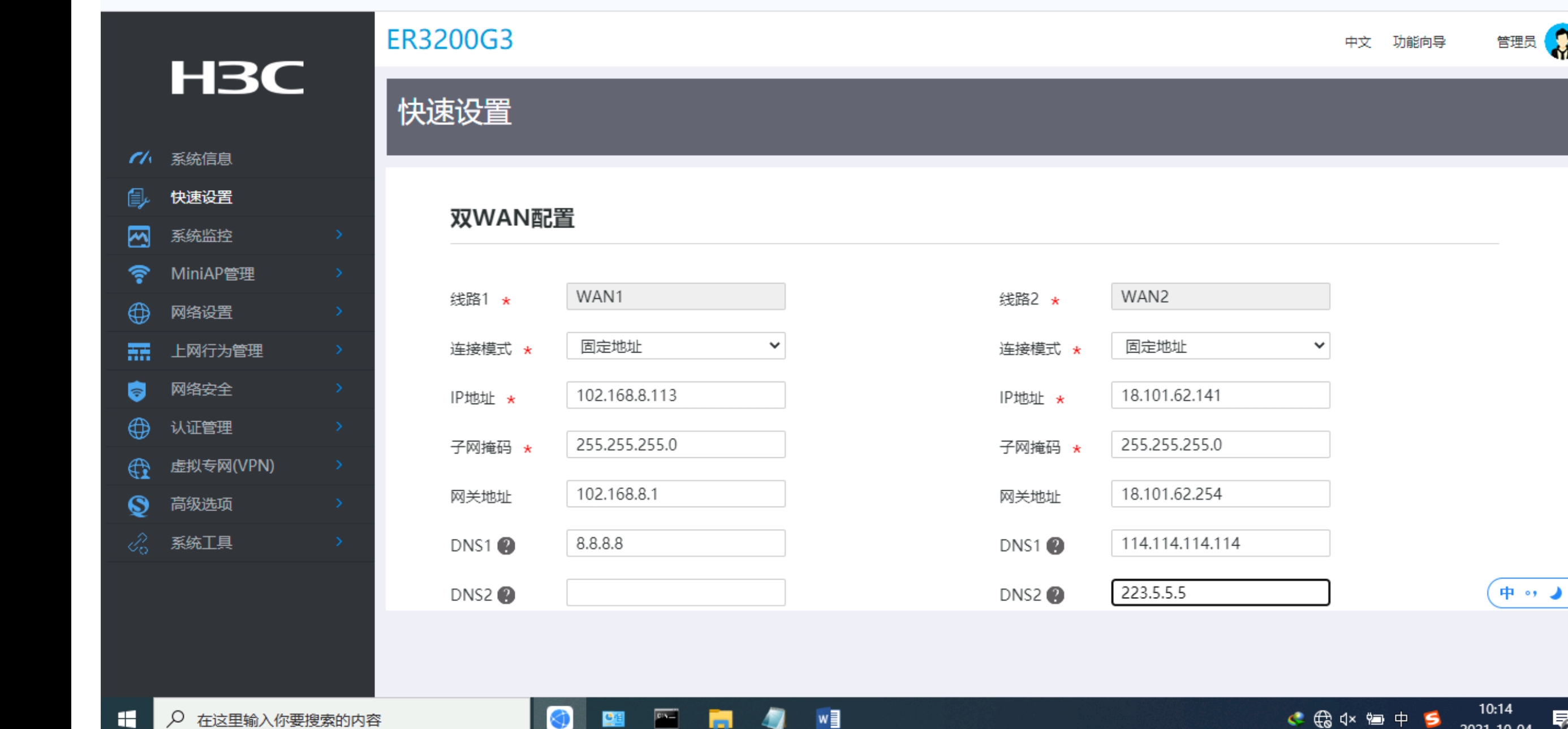Click the help icon beside line 1 DNS1
The height and width of the screenshot is (729, 1568).
(506, 545)
